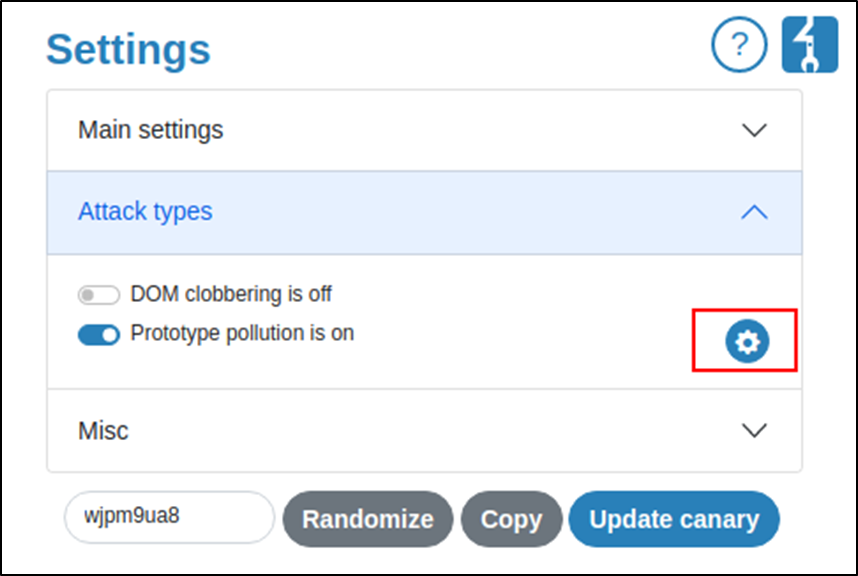The image size is (858, 576).
Task: Collapse Attack types with the up chevron
Action: pos(754,212)
